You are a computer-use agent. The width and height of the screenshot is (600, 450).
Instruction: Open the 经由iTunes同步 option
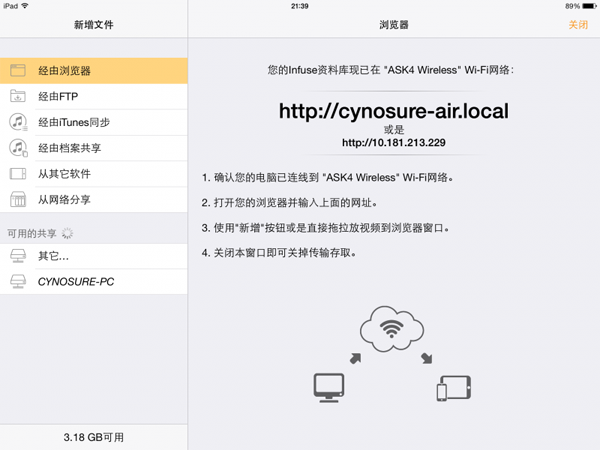pos(94,122)
